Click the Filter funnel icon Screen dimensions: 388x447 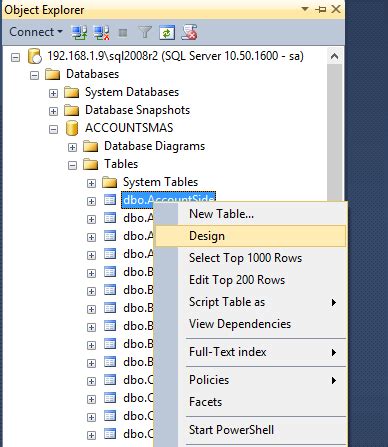(145, 32)
